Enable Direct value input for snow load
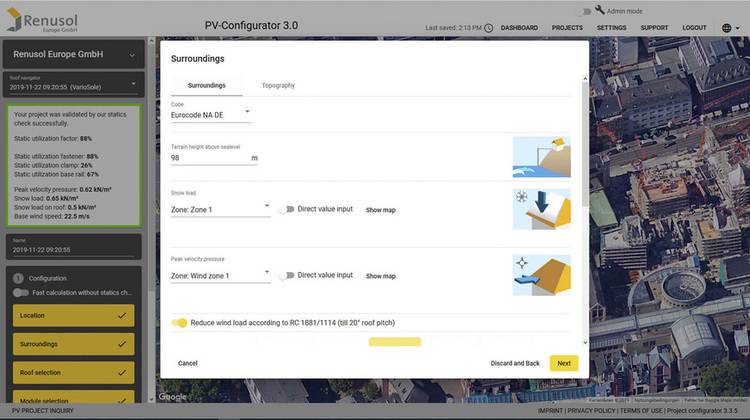750x420 pixels. [x=286, y=209]
